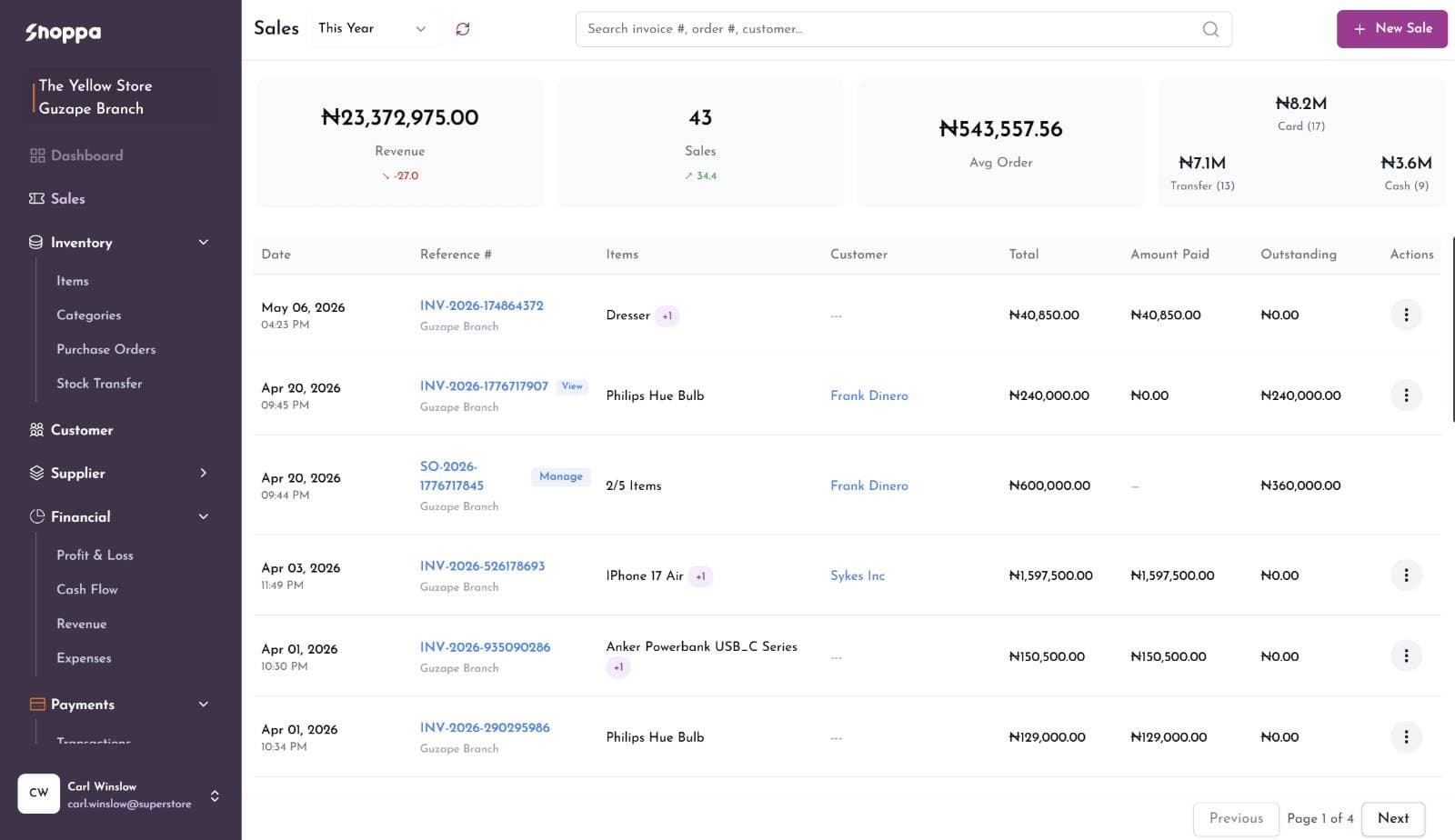Click the refresh sales icon

pos(463,29)
